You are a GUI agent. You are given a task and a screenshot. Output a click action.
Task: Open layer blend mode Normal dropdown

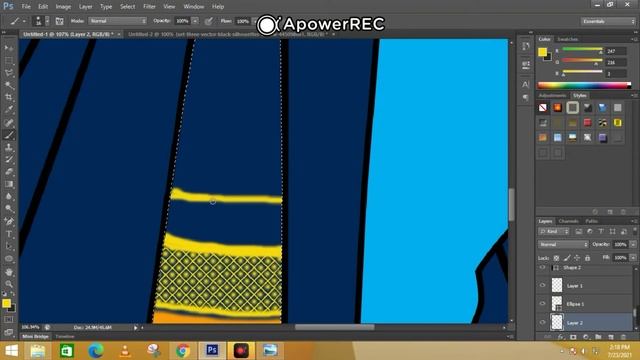point(563,244)
